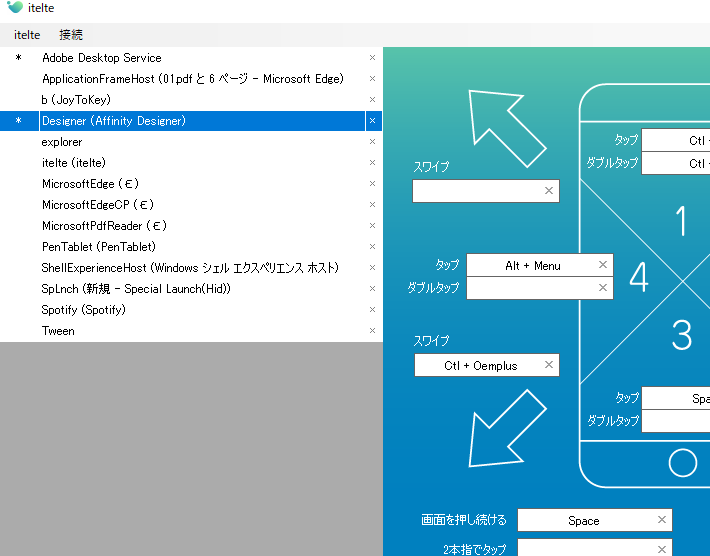Viewport: 710px width, 556px height.
Task: Open the itelte menu
Action: [x=27, y=35]
